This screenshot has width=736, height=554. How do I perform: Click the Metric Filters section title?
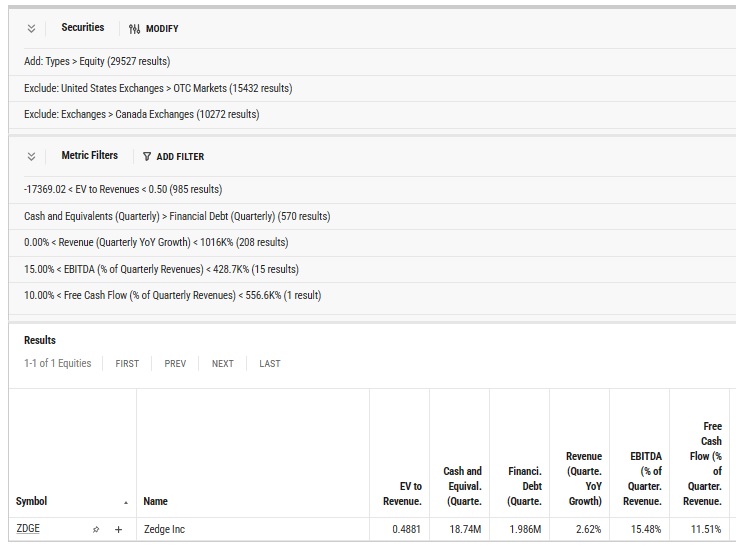pos(90,155)
